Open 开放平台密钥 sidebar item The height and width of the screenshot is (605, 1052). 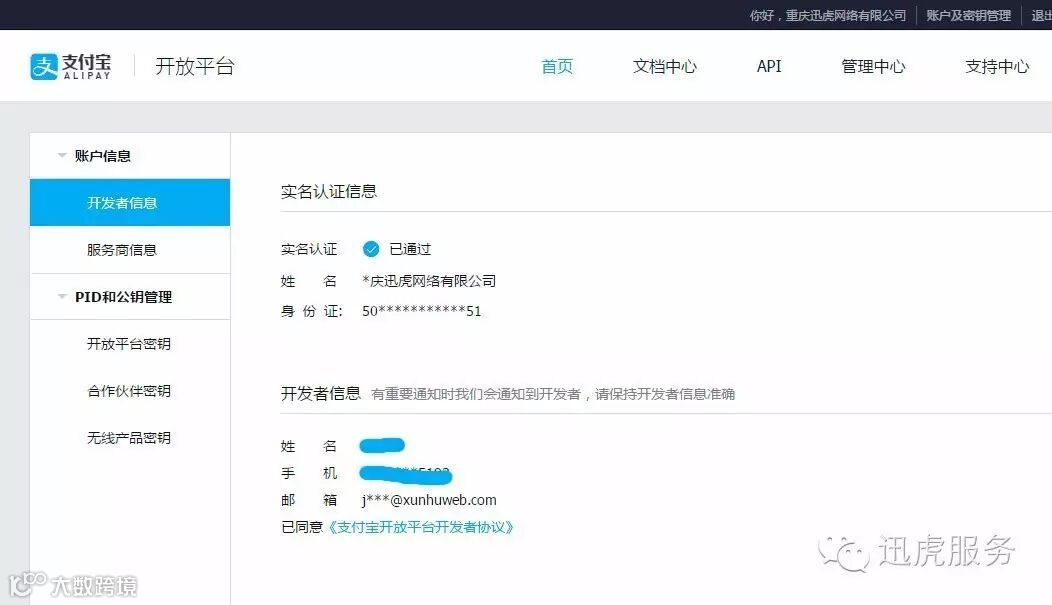[130, 343]
